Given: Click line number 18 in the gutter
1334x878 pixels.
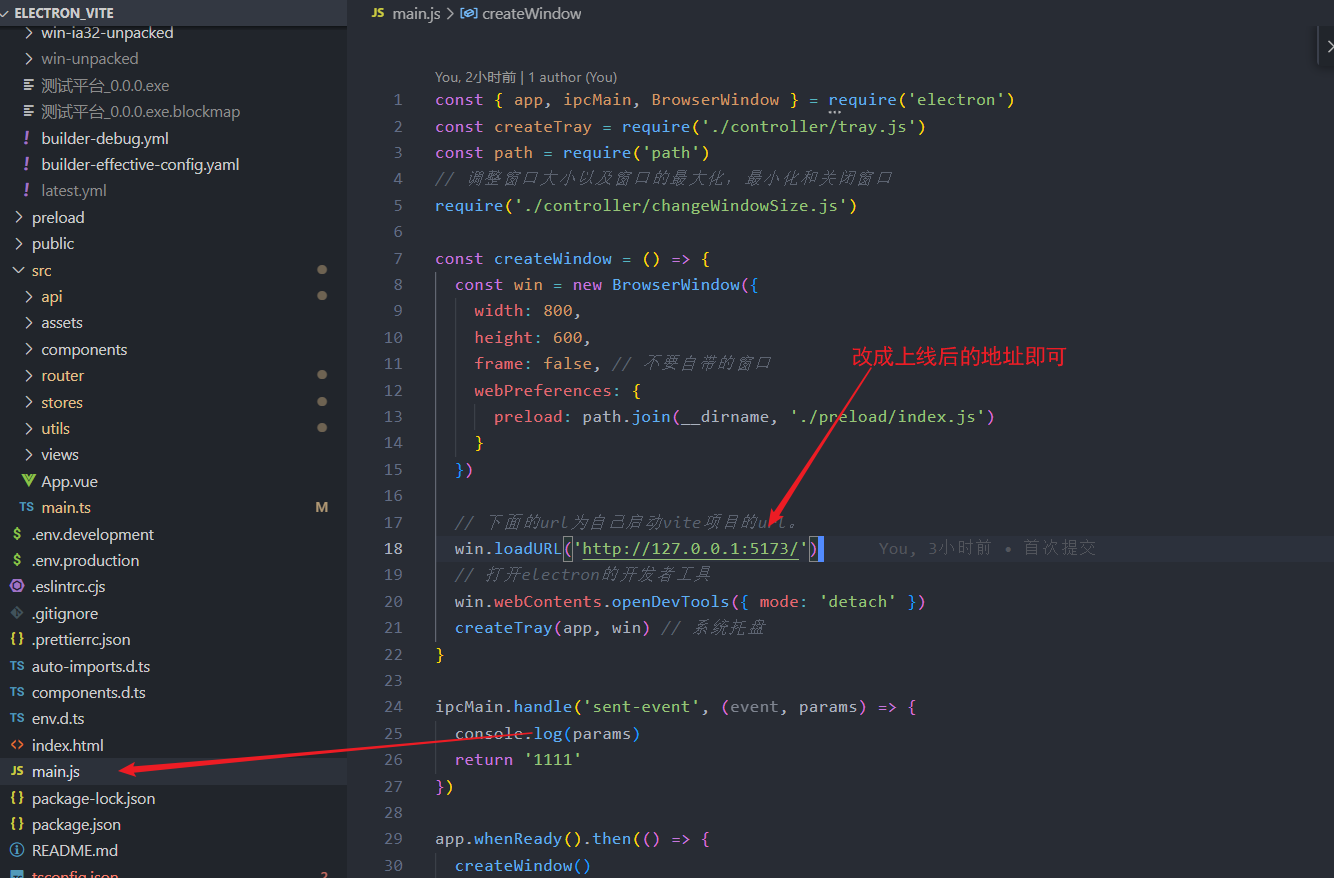Looking at the screenshot, I should (393, 549).
